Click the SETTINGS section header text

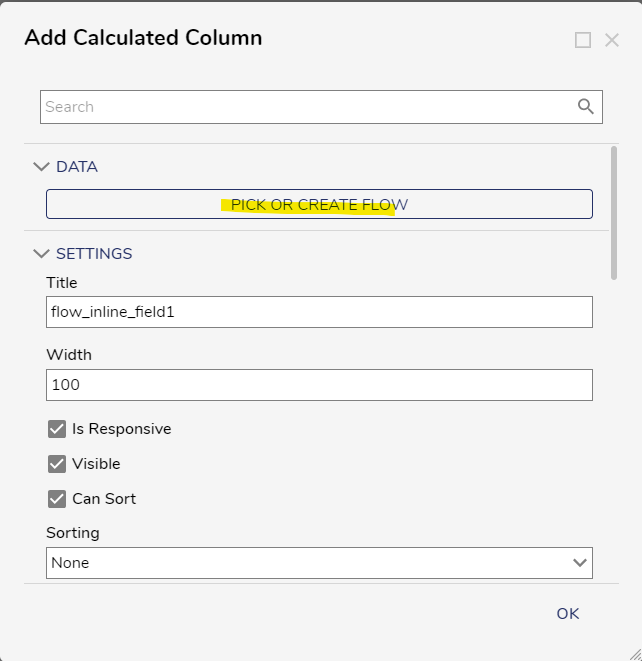pos(94,254)
